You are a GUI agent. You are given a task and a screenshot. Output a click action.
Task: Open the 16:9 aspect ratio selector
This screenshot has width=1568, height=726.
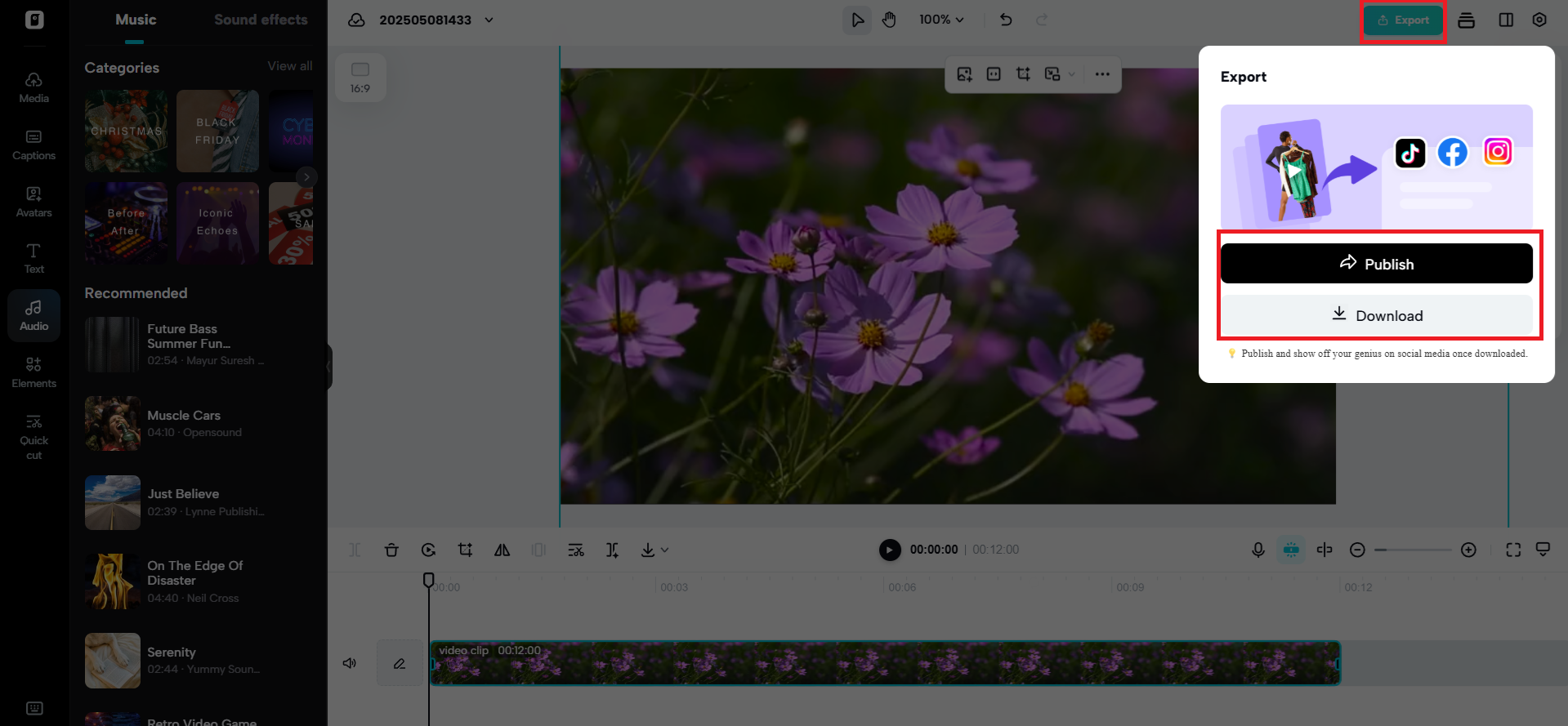click(x=360, y=78)
